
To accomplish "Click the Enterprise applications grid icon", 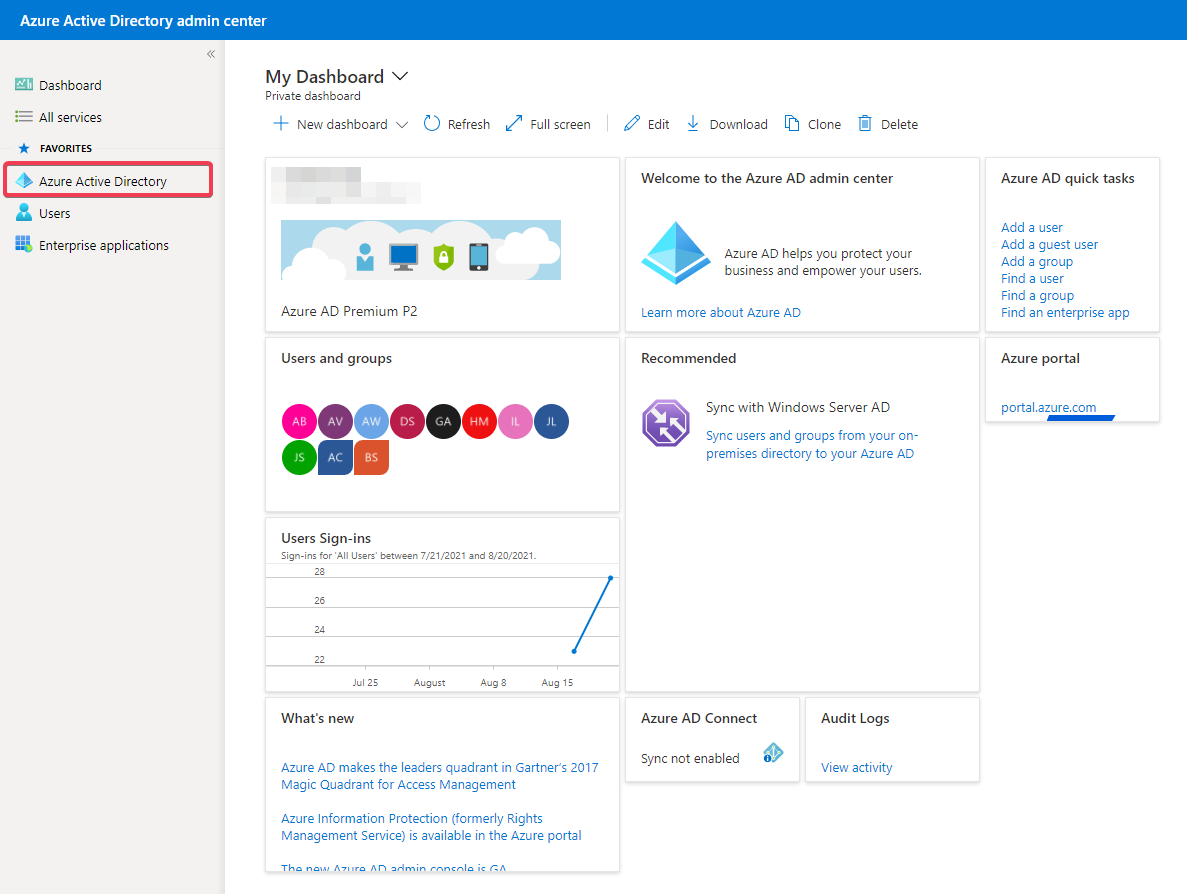I will (24, 245).
